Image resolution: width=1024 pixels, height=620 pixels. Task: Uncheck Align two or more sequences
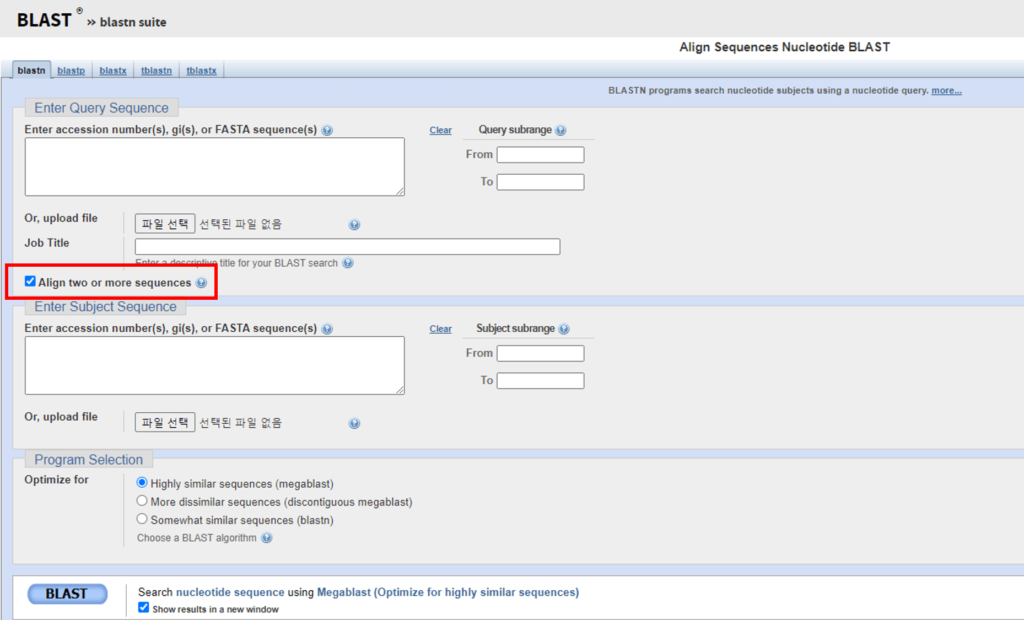point(30,282)
